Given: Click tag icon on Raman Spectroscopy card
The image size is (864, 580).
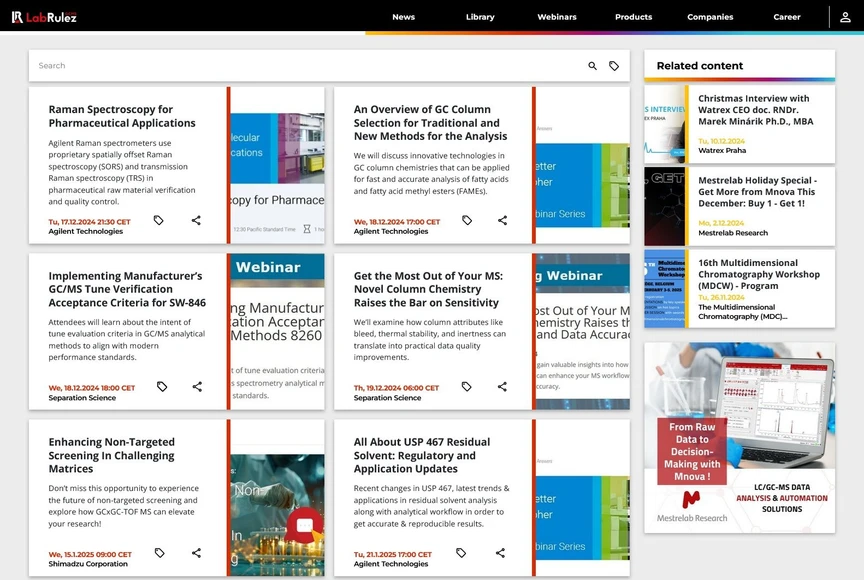Looking at the screenshot, I should point(158,220).
